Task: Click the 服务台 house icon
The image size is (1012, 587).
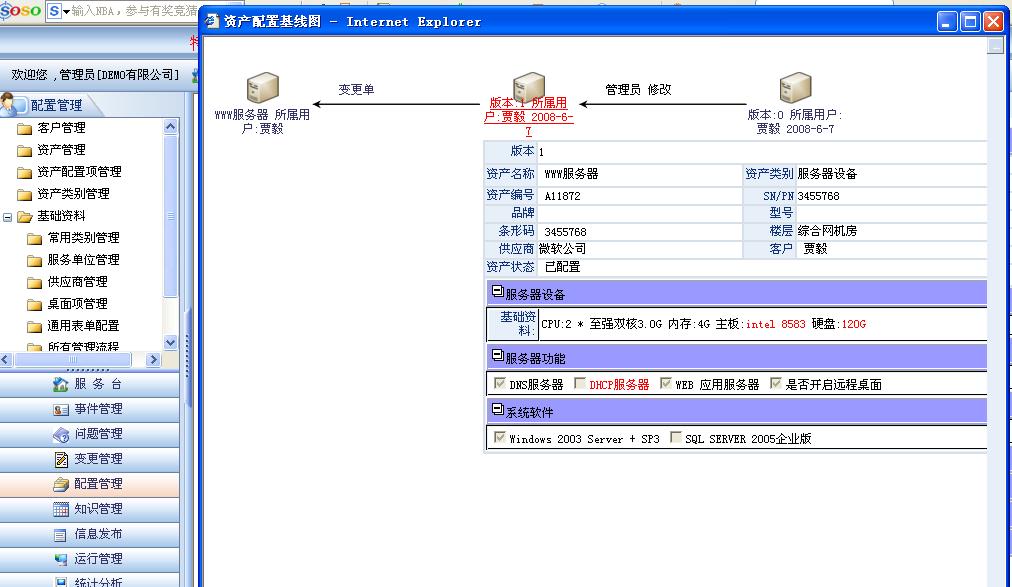Action: pos(61,384)
